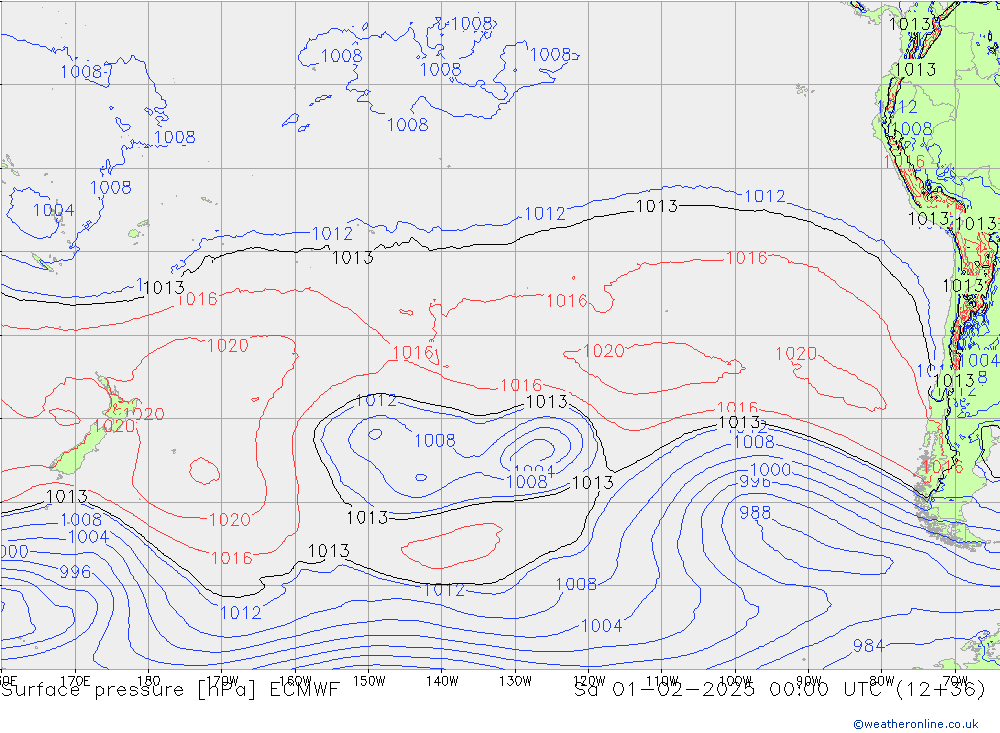This screenshot has width=1000, height=733.
Task: Click the '110W' longitude axis label
Action: [662, 680]
